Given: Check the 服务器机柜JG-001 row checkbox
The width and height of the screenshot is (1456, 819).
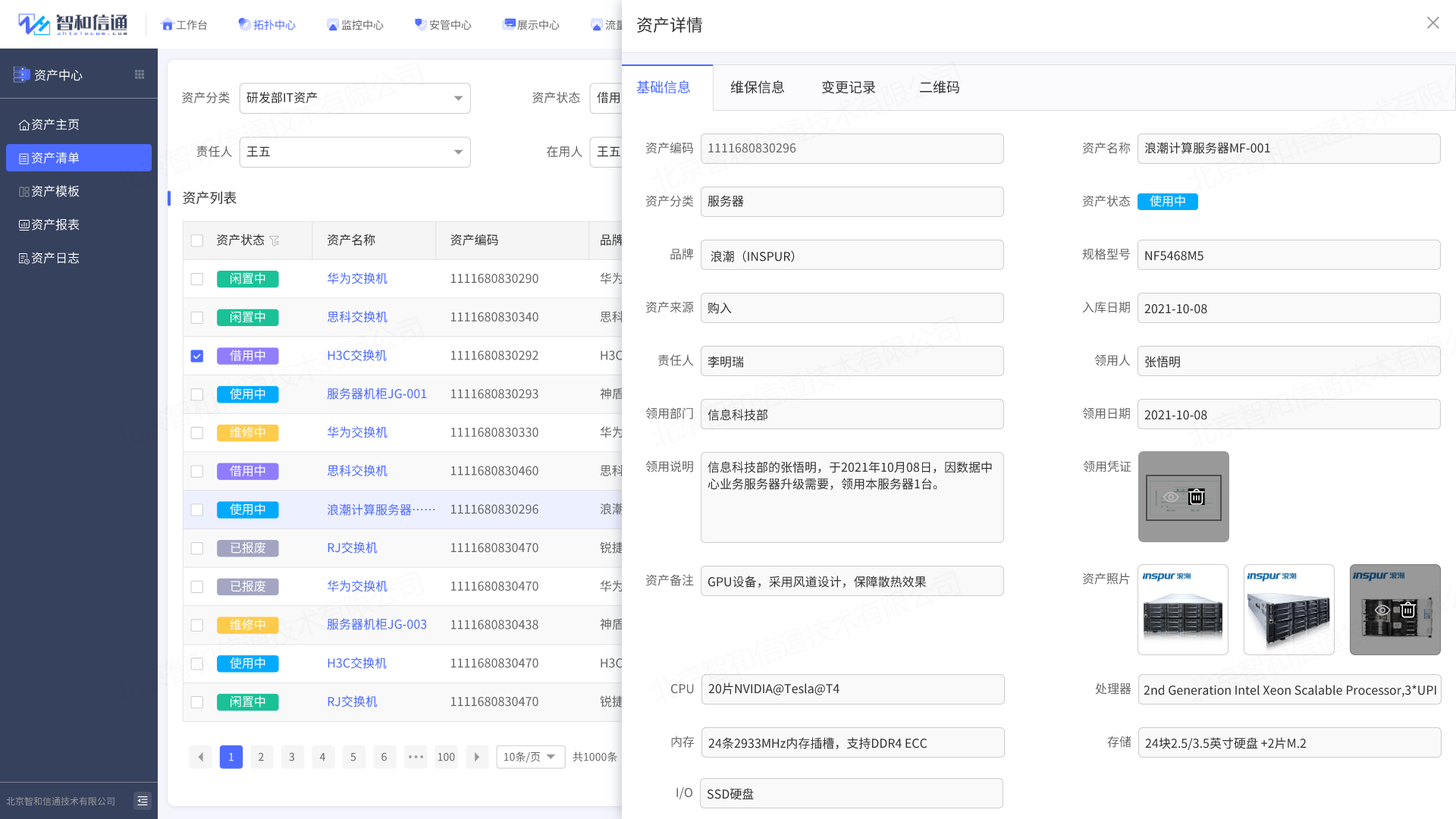Looking at the screenshot, I should pos(196,394).
